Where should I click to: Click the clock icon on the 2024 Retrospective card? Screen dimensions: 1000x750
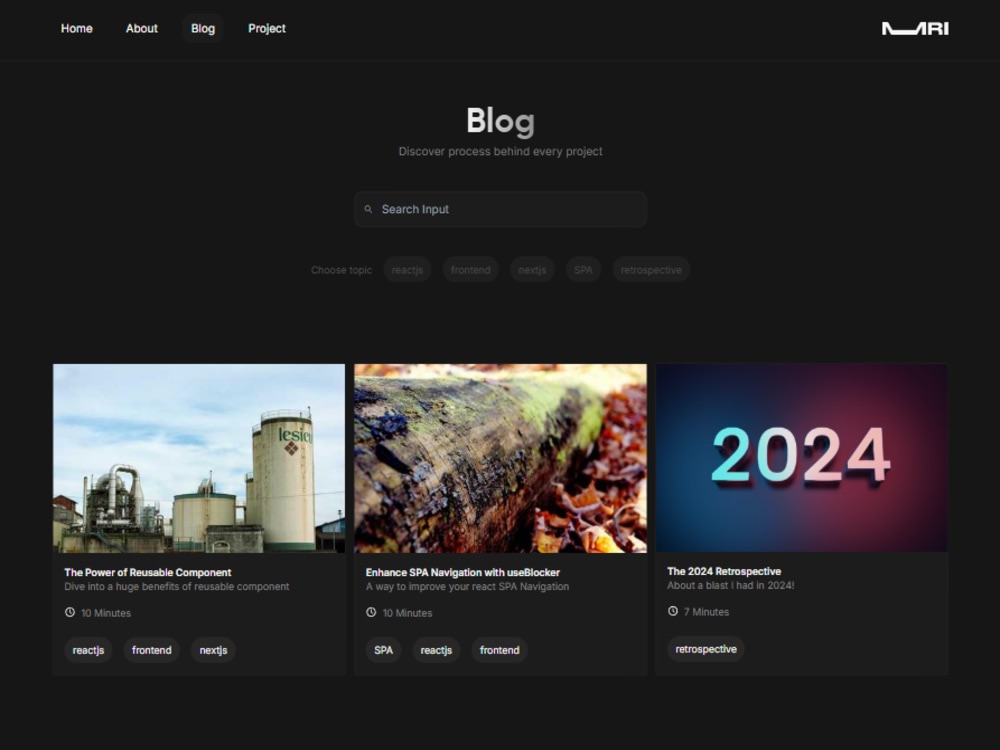pyautogui.click(x=673, y=611)
